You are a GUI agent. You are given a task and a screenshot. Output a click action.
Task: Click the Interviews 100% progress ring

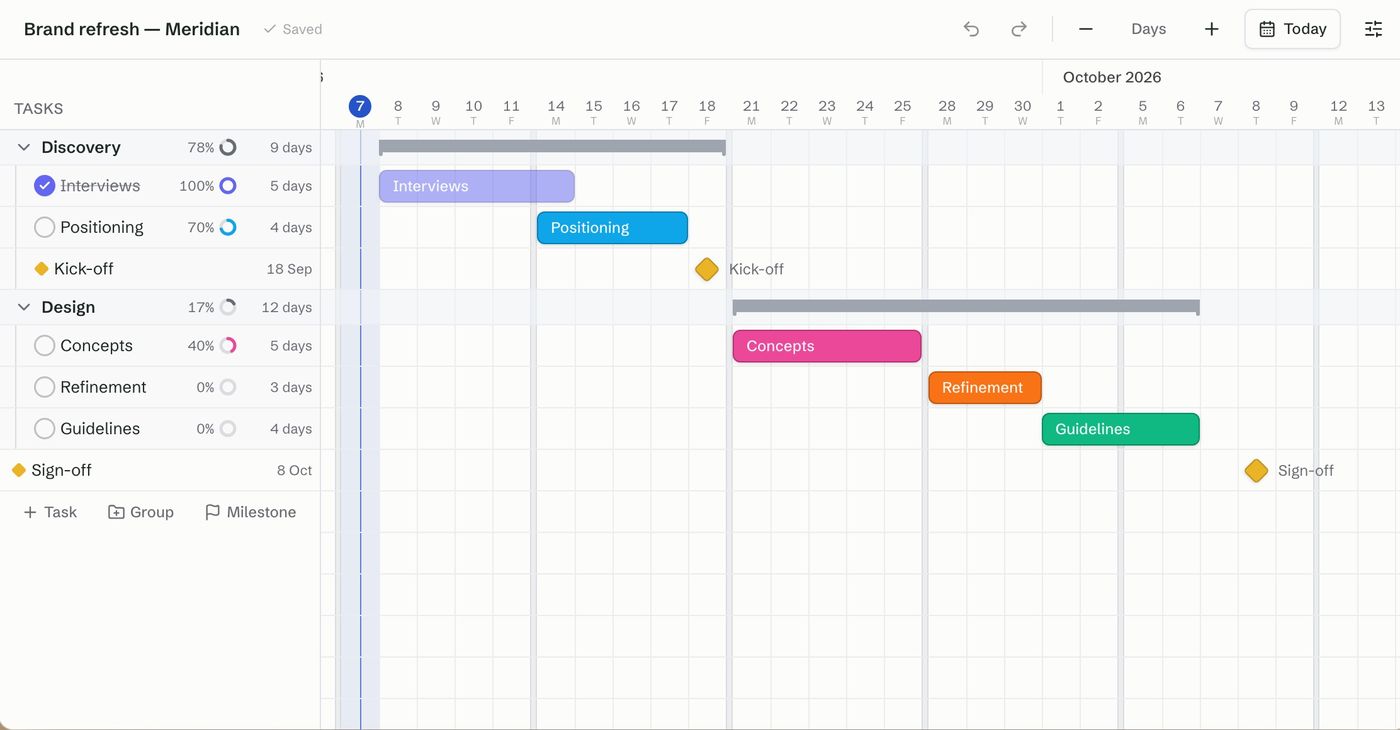pos(228,186)
